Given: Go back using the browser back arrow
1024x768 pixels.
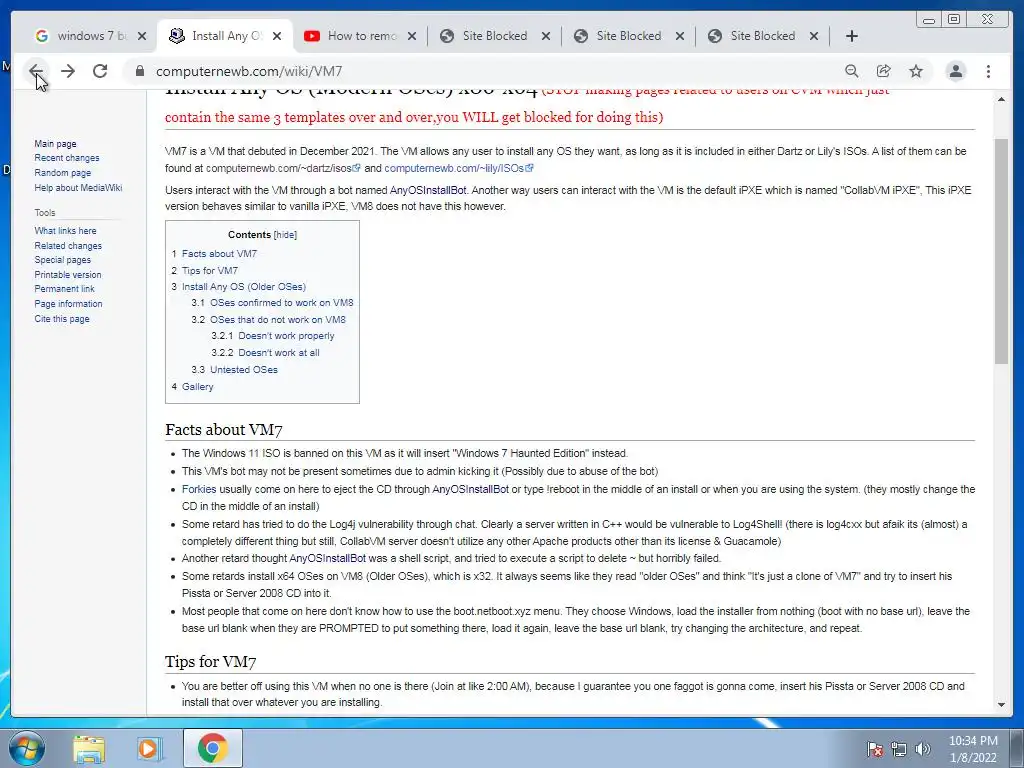Looking at the screenshot, I should point(35,71).
